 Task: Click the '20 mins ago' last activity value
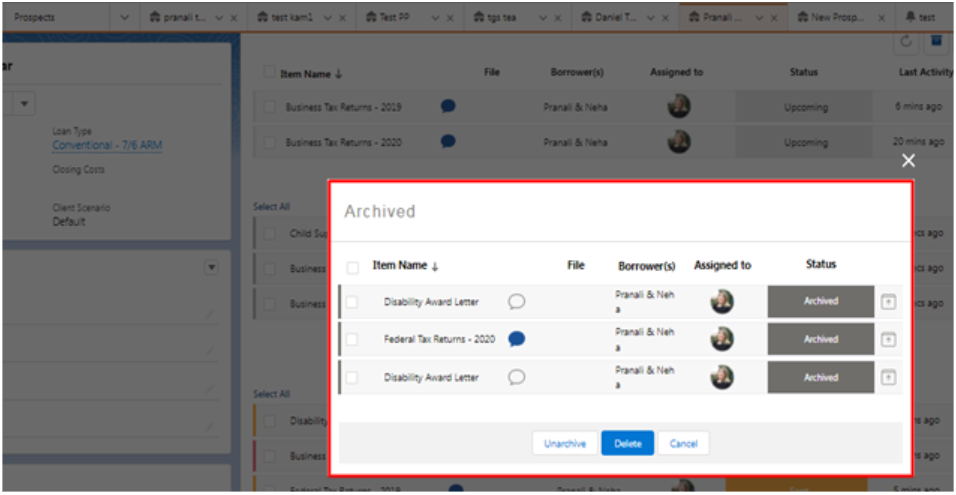click(x=918, y=141)
